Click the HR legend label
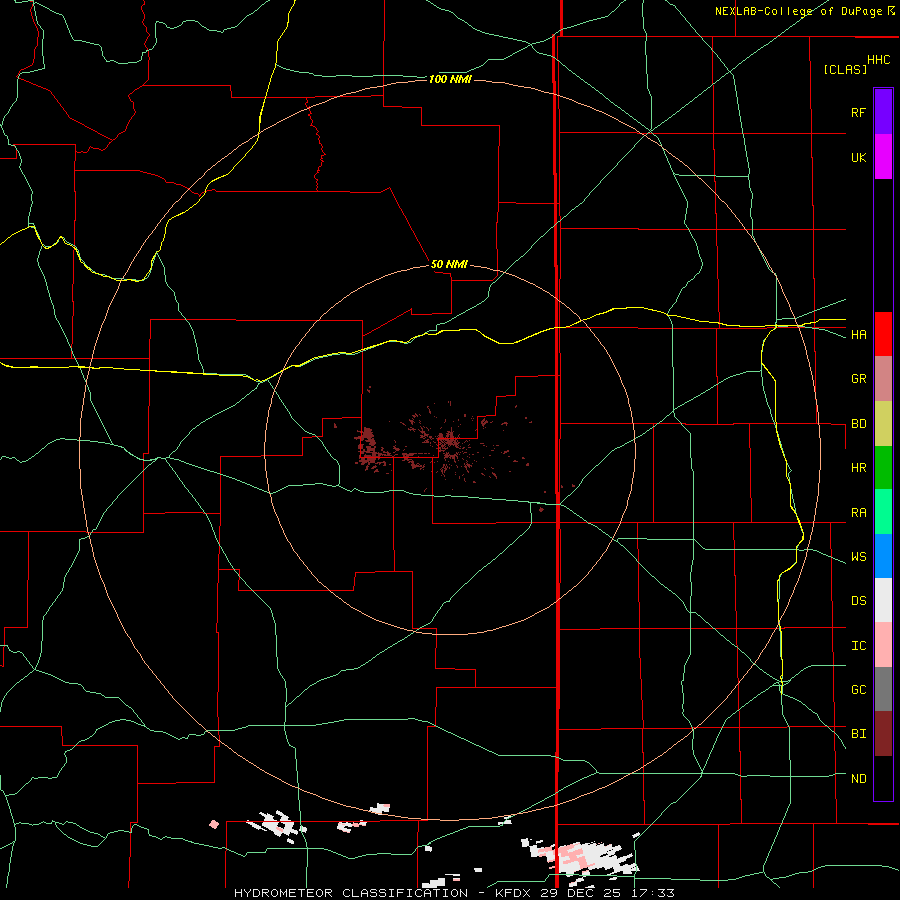The width and height of the screenshot is (900, 900). 858,468
